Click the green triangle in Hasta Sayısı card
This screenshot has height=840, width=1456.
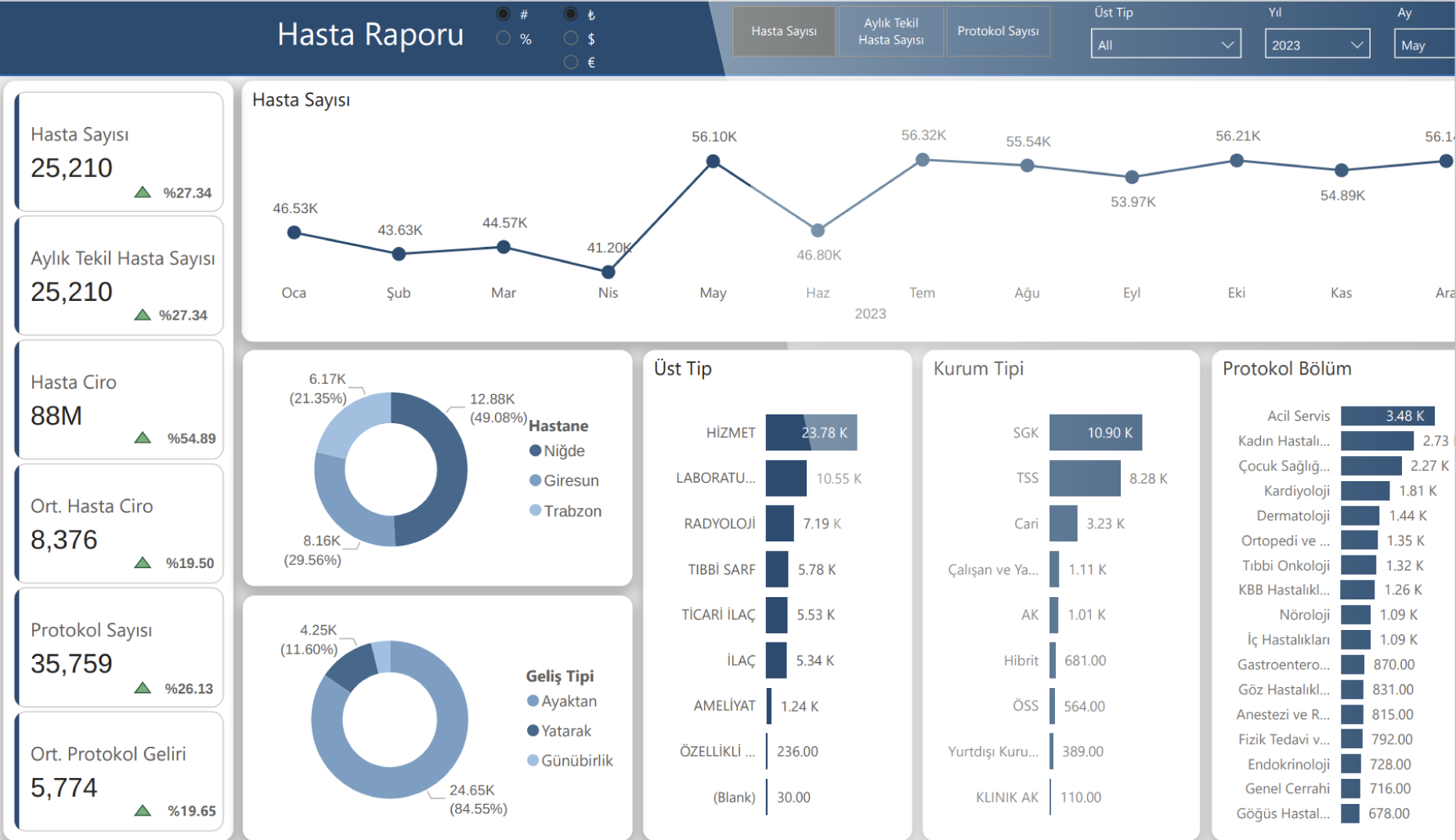(x=143, y=192)
